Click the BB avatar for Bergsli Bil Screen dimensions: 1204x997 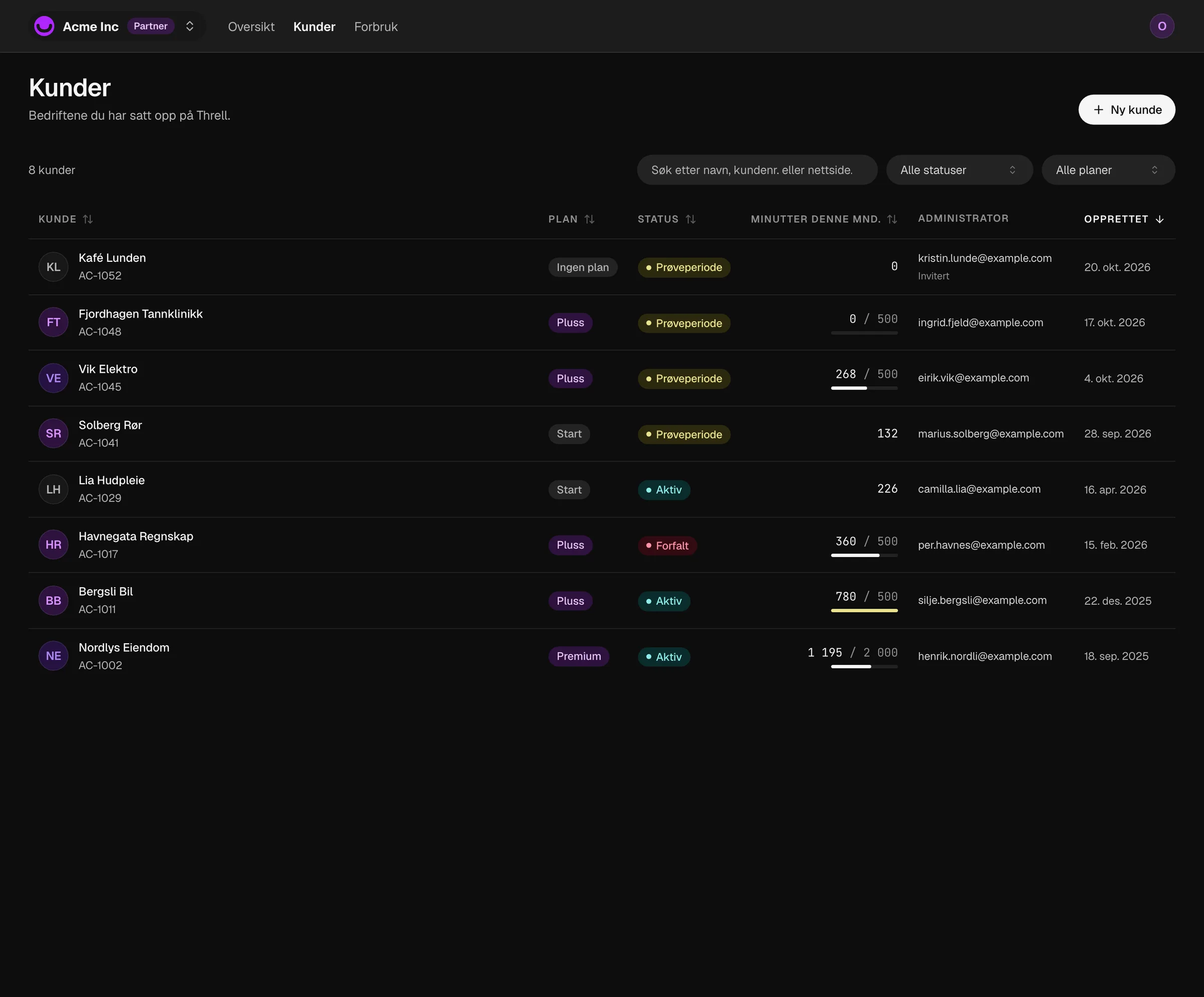(x=53, y=601)
